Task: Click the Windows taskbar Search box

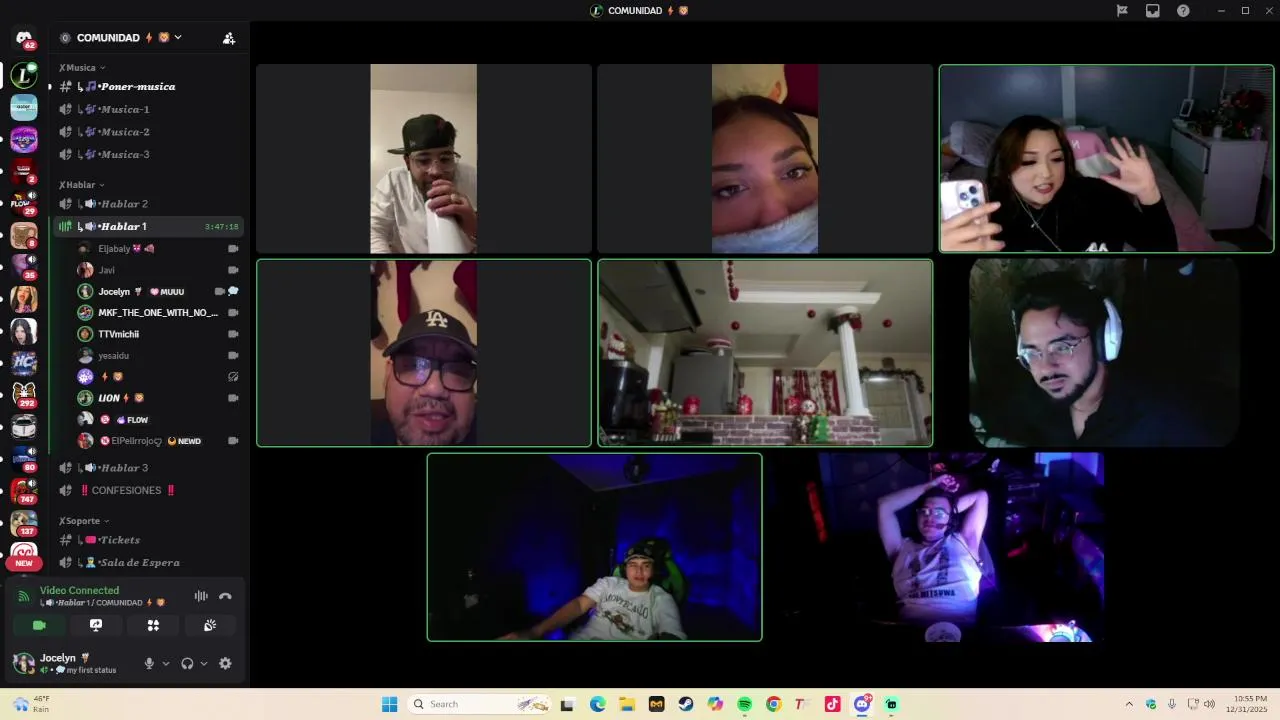Action: 481,704
